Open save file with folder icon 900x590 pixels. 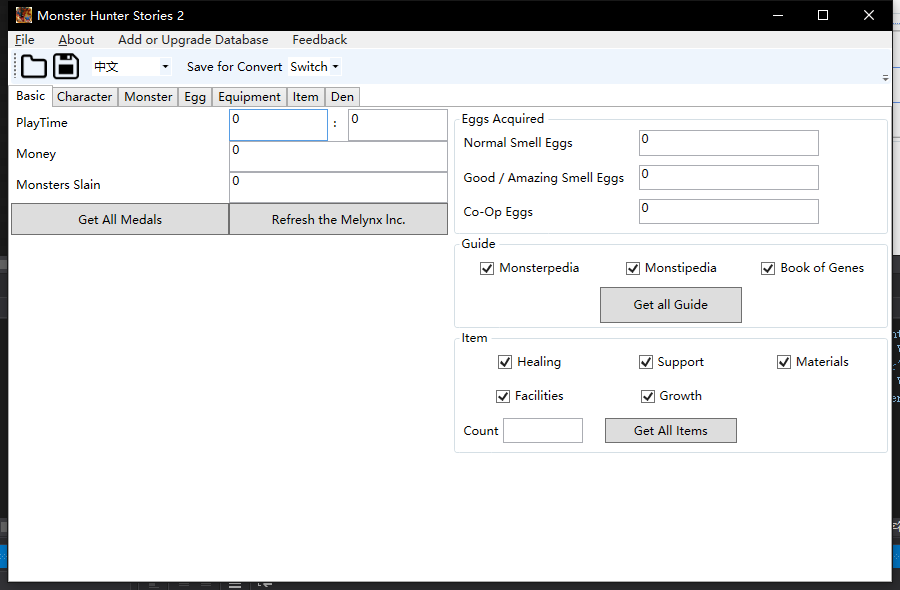pyautogui.click(x=33, y=67)
